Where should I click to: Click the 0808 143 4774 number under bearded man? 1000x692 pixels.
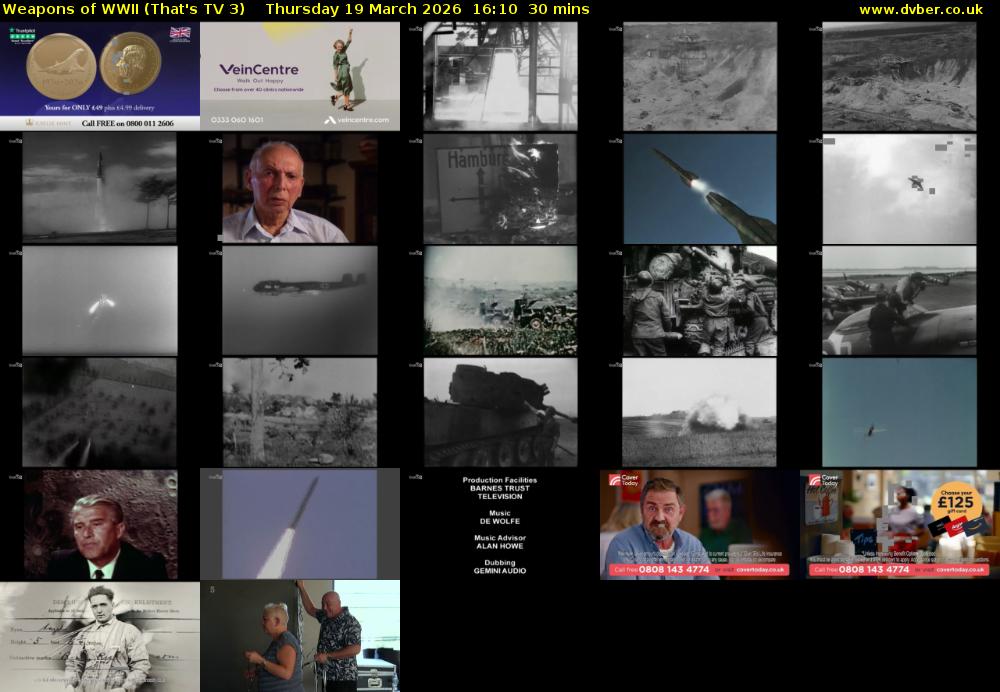(676, 569)
